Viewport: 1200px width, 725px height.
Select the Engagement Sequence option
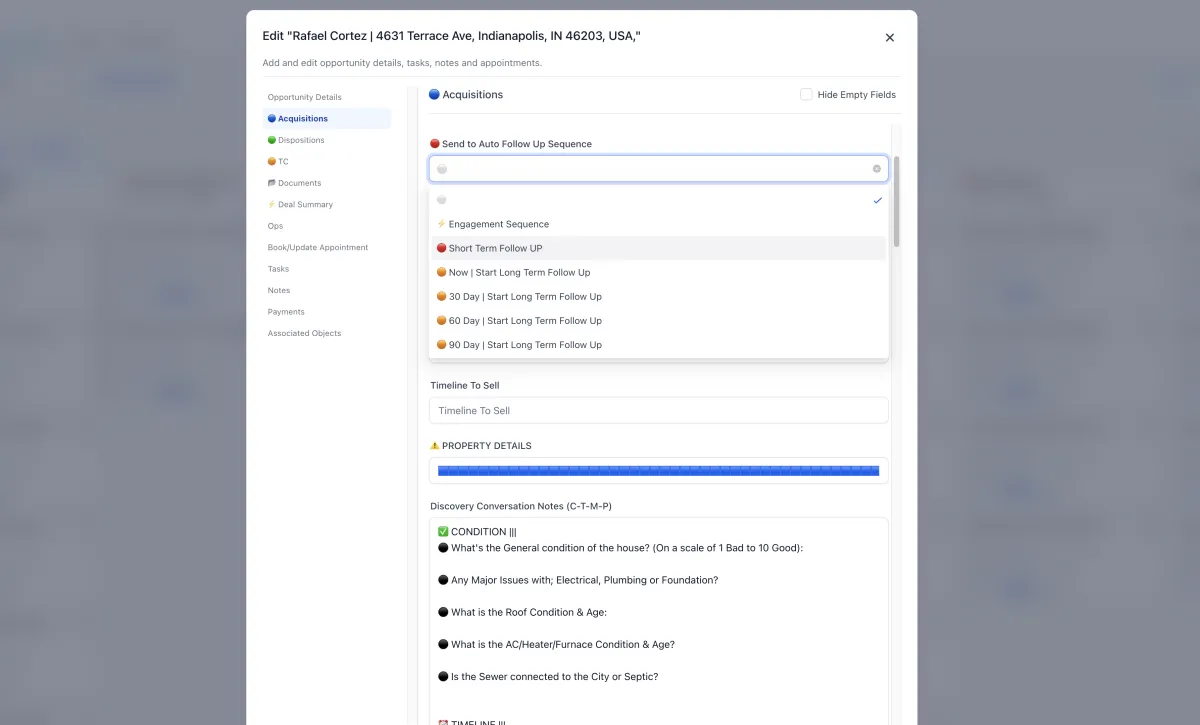click(x=498, y=224)
